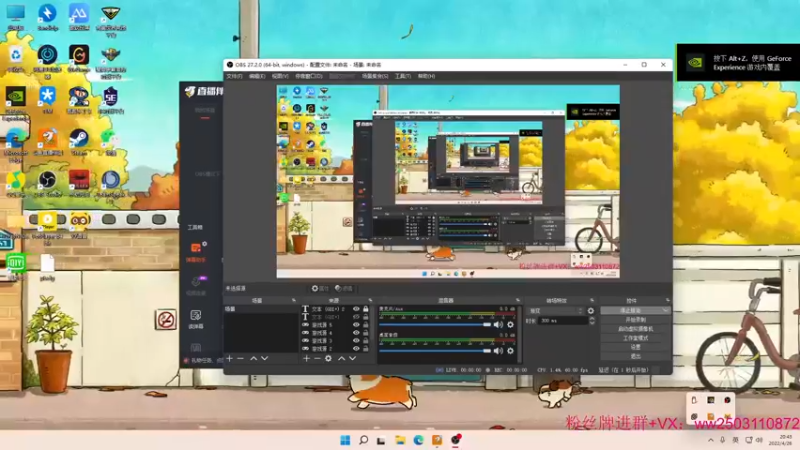Toggle lock on source number 2
This screenshot has height=450, width=800.
pos(365,348)
